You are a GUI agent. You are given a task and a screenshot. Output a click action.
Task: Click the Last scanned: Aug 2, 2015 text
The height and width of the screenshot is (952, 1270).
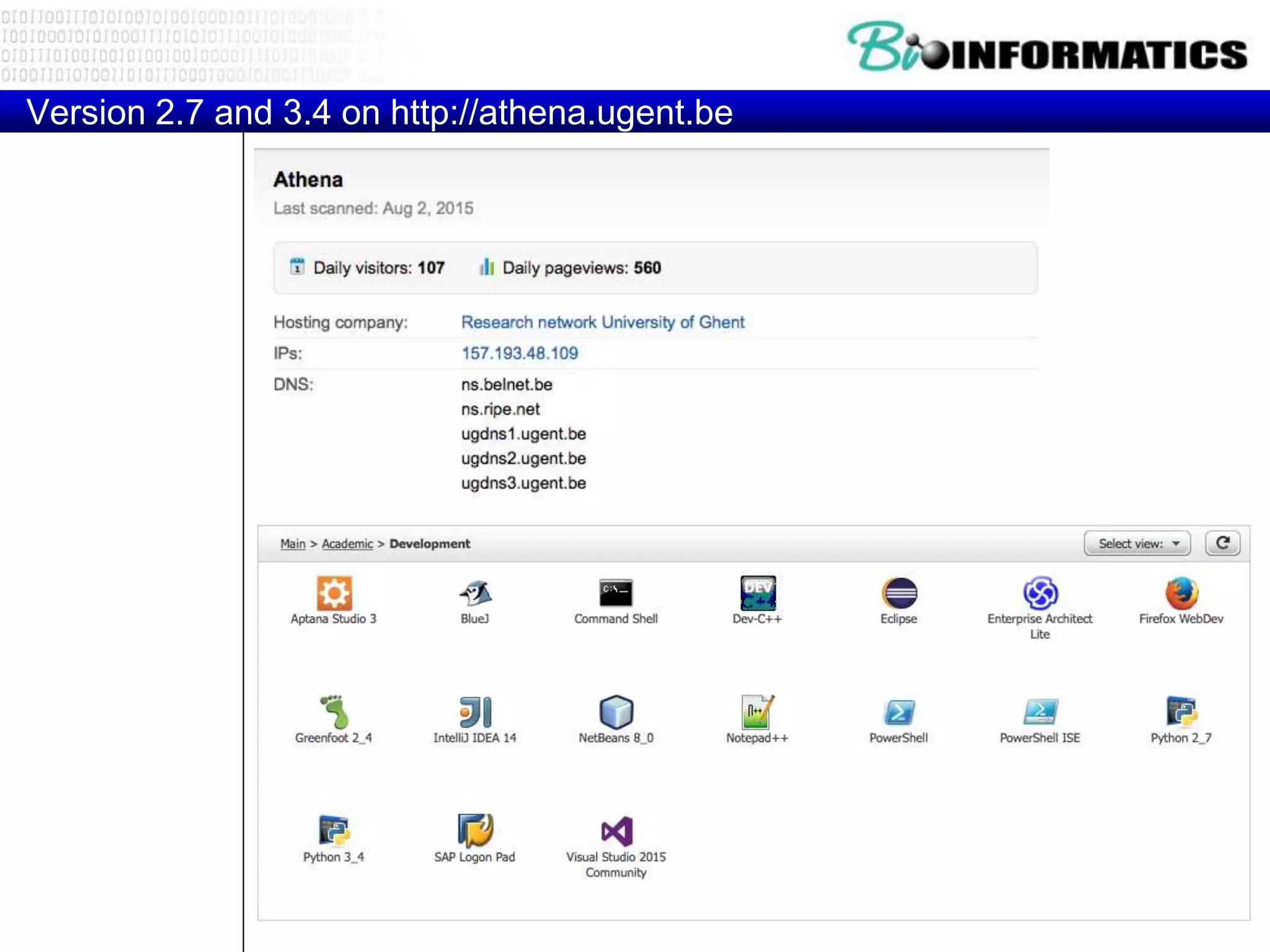click(373, 208)
